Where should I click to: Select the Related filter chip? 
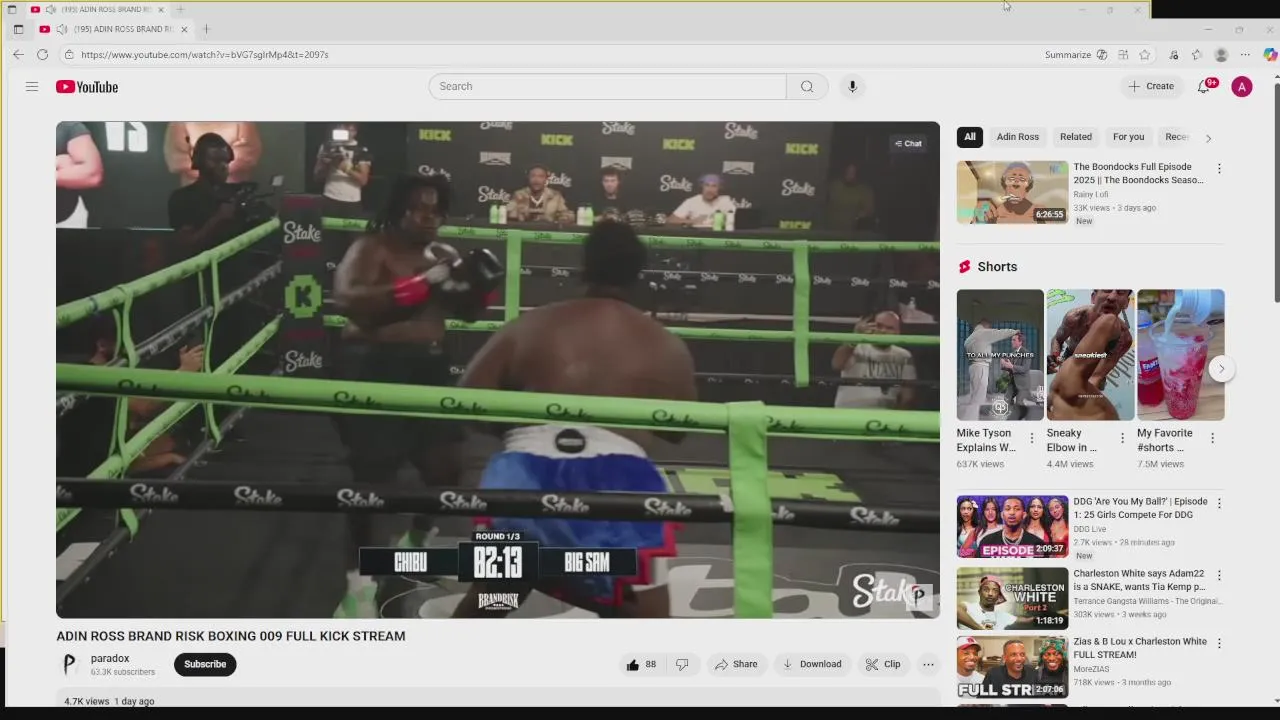pyautogui.click(x=1076, y=137)
